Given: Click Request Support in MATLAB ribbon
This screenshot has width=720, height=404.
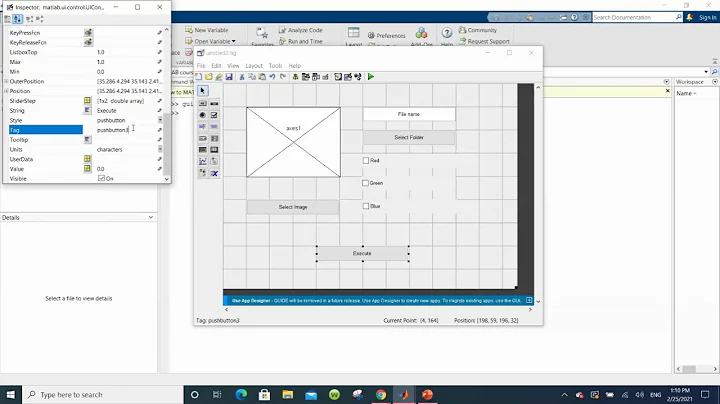Looking at the screenshot, I should [484, 41].
